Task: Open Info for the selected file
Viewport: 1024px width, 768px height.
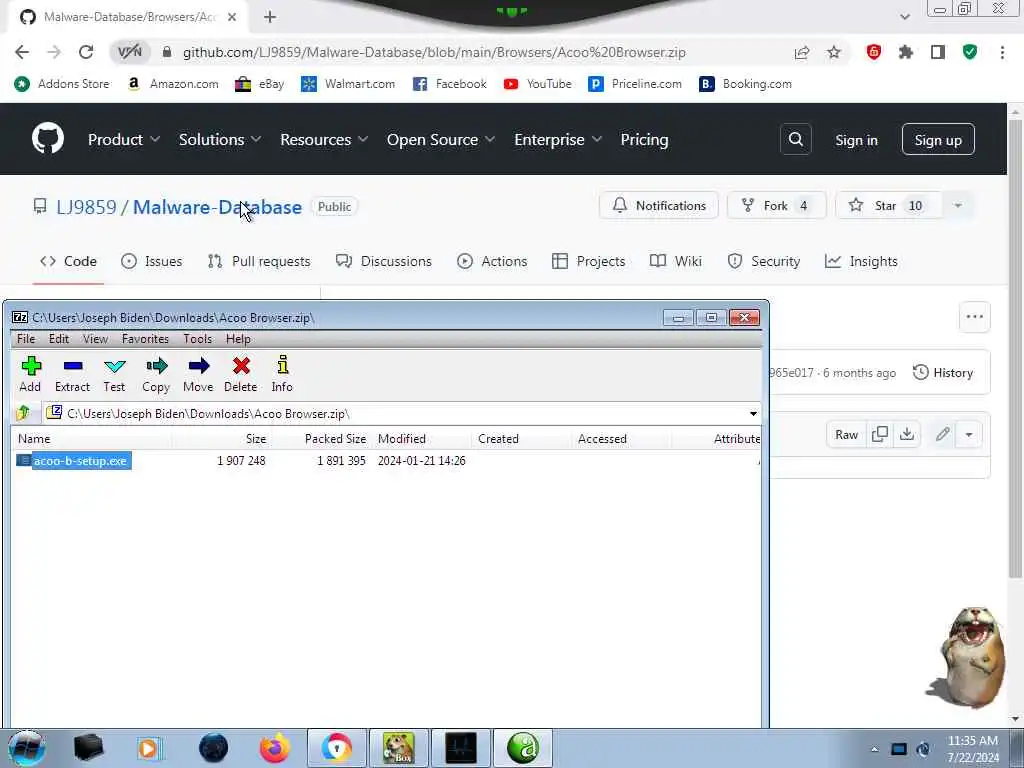Action: [282, 374]
